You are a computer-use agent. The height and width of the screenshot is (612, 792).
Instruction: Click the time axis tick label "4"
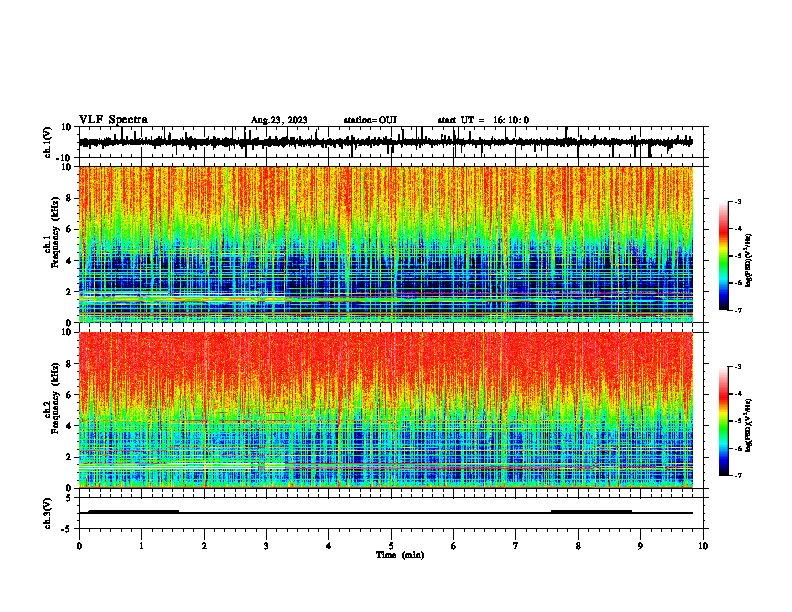coord(329,546)
